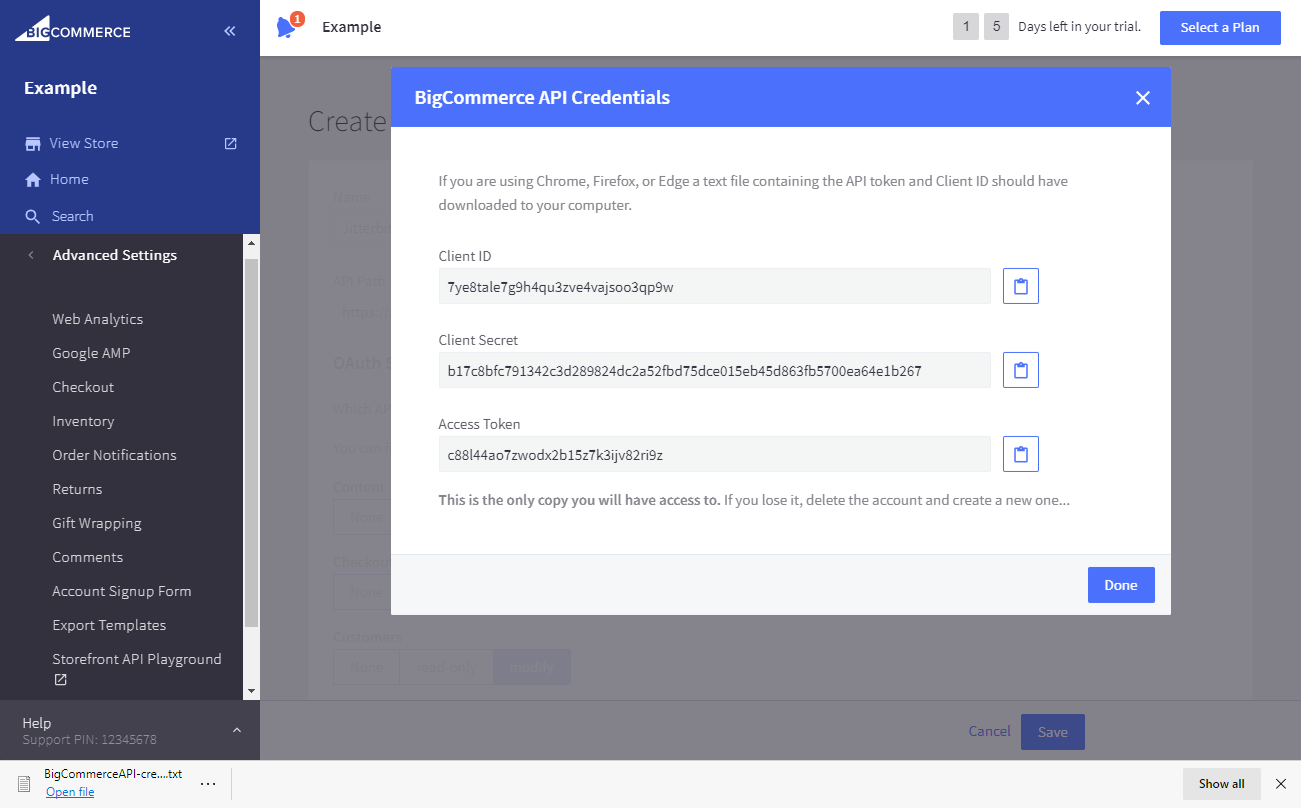Click the Select a Plan button

click(1220, 27)
